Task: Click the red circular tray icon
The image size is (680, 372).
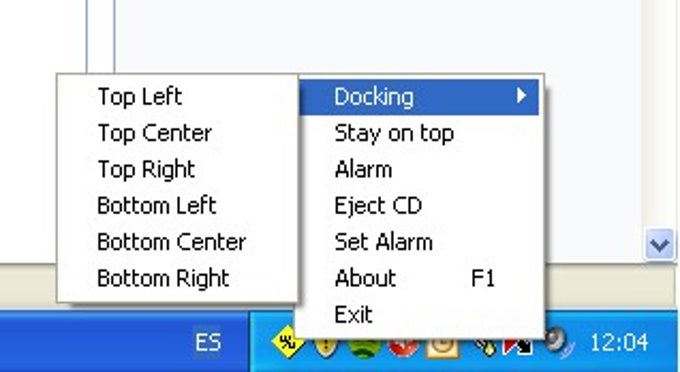Action: tap(403, 348)
